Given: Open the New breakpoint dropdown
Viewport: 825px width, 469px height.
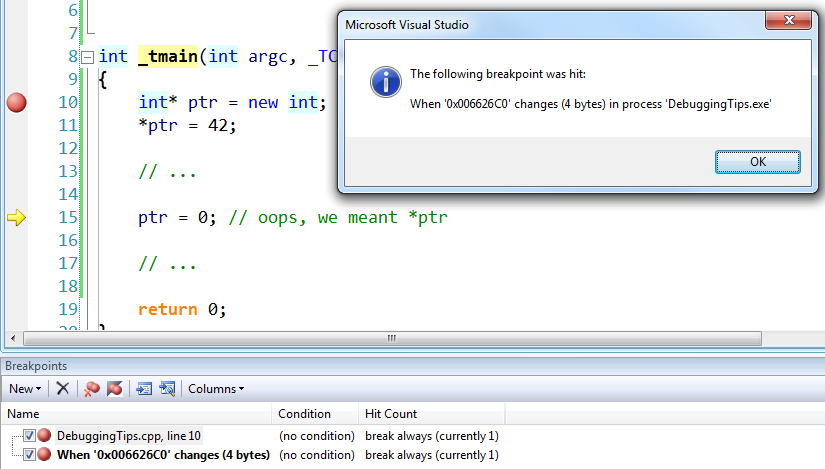Looking at the screenshot, I should tap(25, 388).
